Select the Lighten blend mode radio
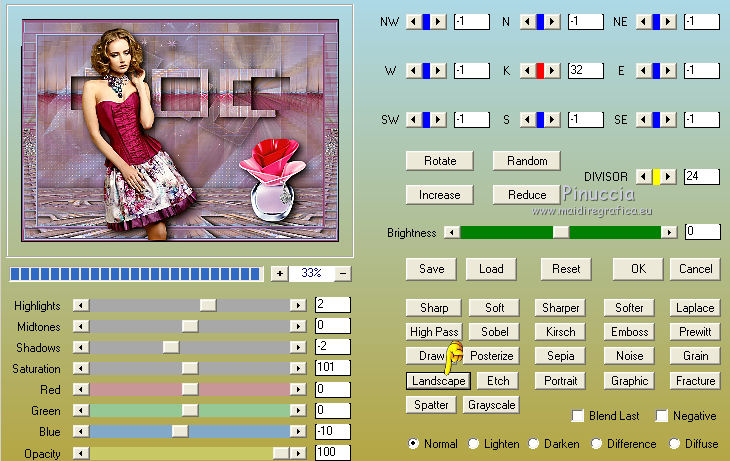730x461 pixels. 473,444
